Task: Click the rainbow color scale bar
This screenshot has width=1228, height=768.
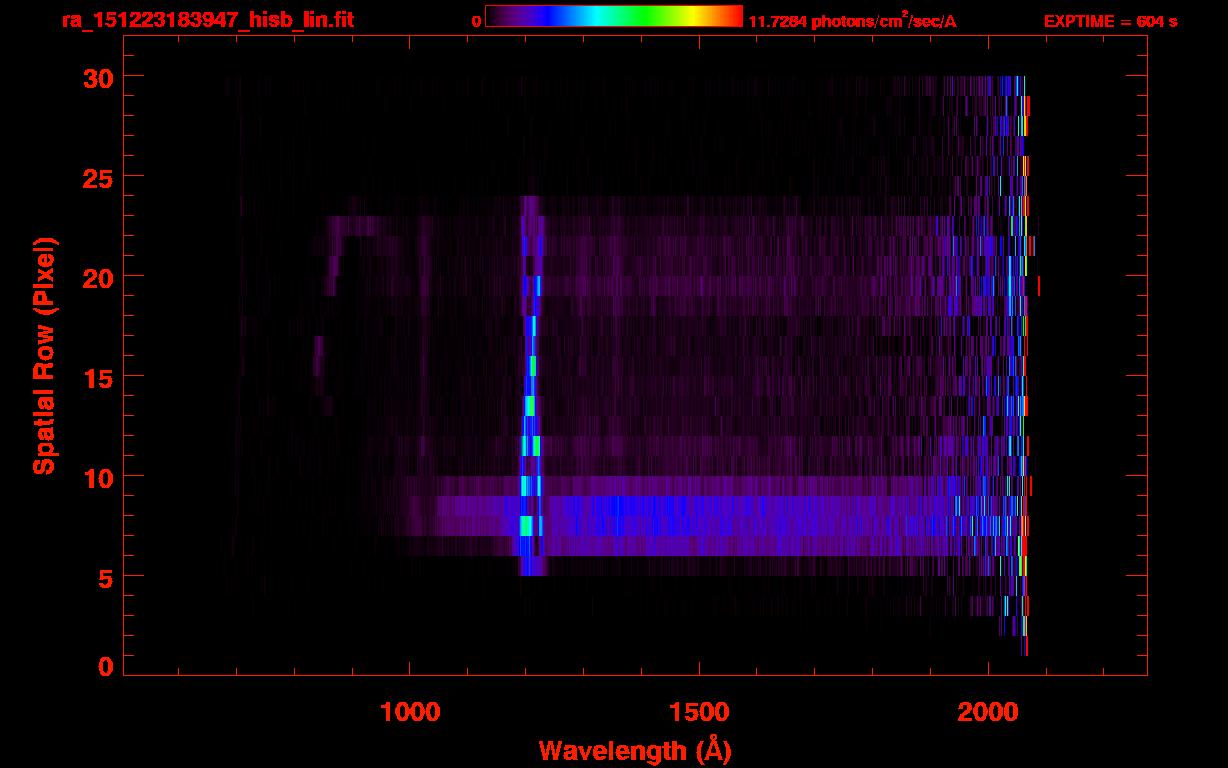Action: (614, 16)
